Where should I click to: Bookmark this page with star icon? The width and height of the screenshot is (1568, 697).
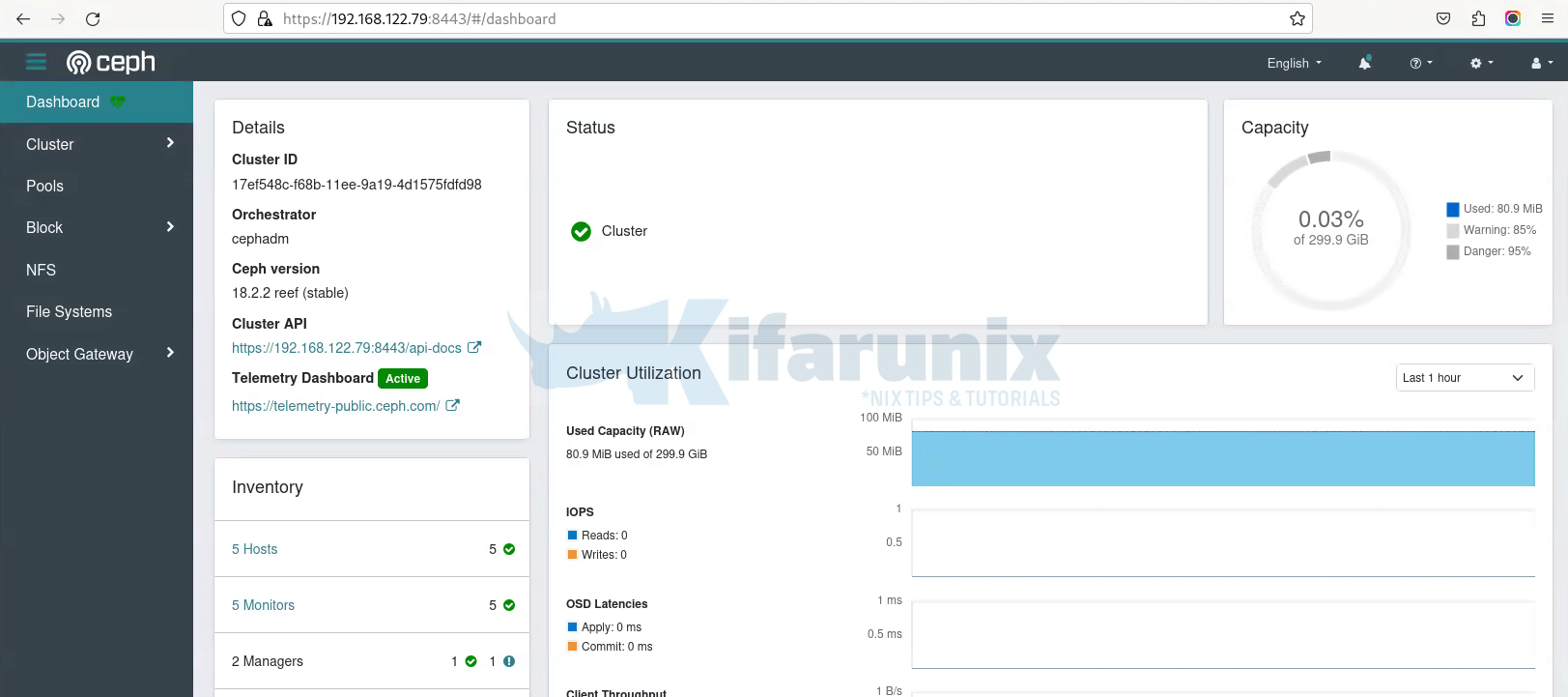click(x=1297, y=19)
